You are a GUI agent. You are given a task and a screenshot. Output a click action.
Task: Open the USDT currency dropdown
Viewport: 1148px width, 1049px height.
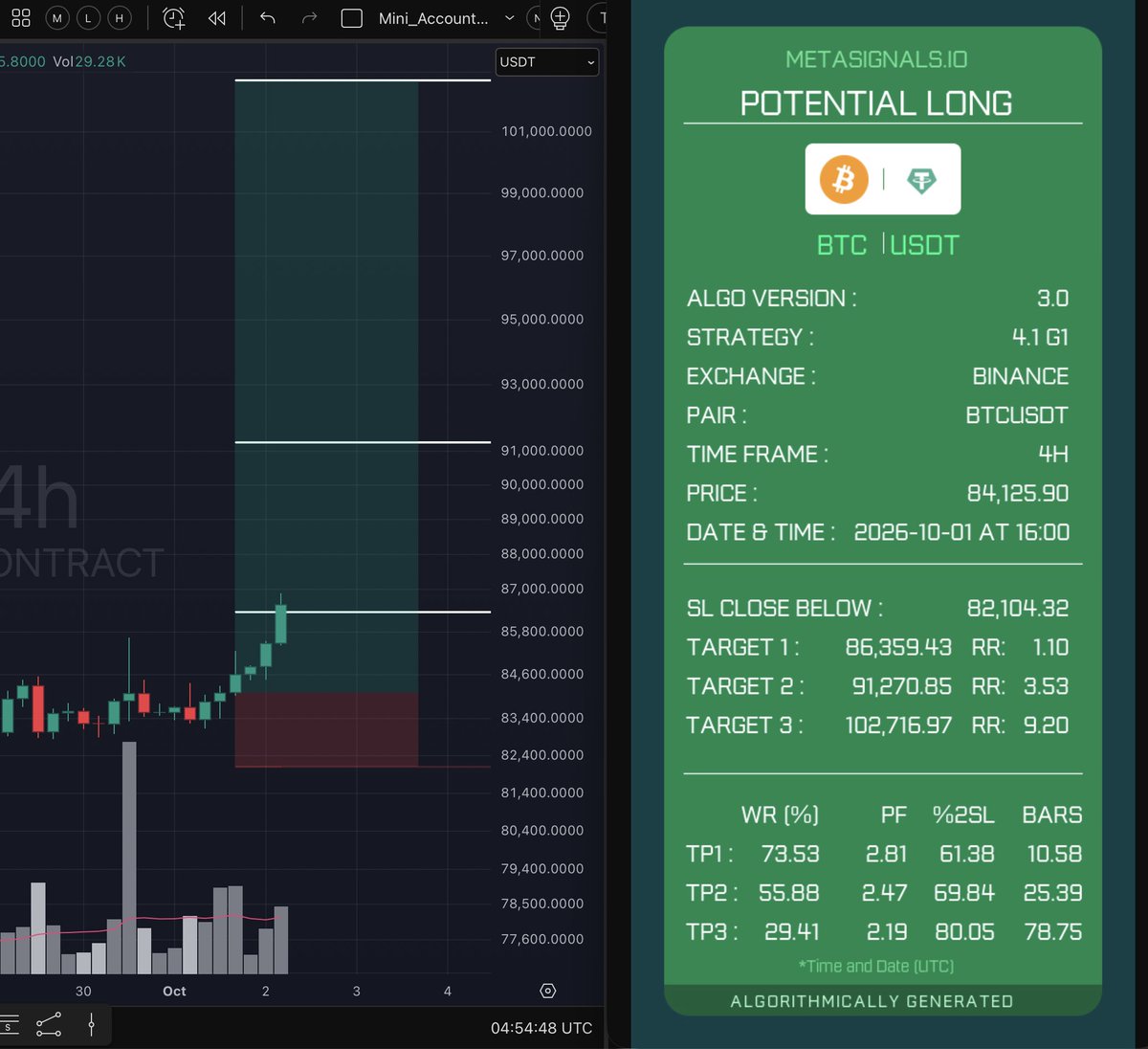click(x=547, y=61)
